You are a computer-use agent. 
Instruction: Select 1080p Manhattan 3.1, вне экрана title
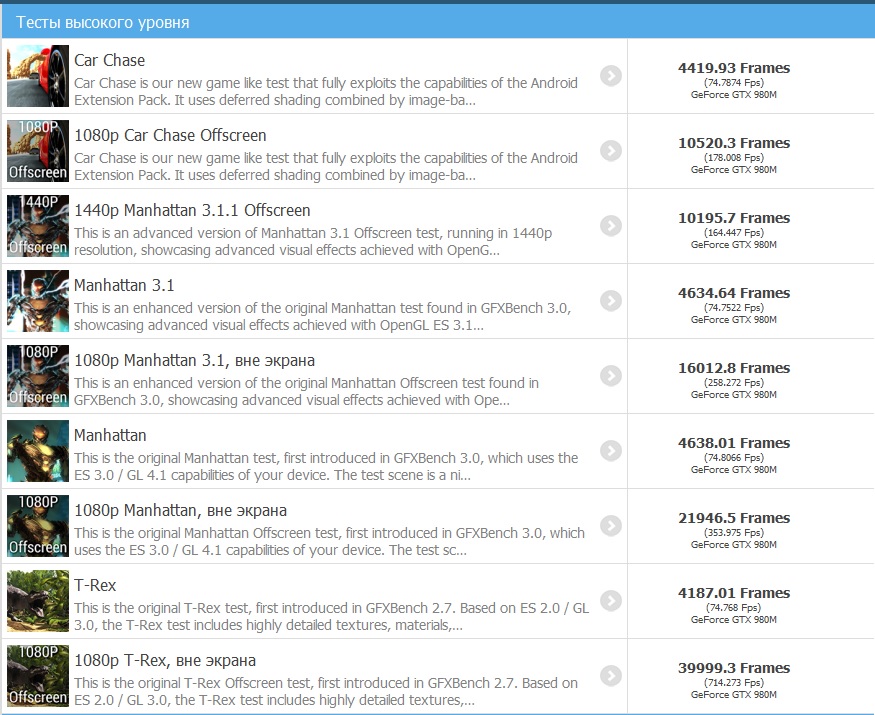click(194, 361)
